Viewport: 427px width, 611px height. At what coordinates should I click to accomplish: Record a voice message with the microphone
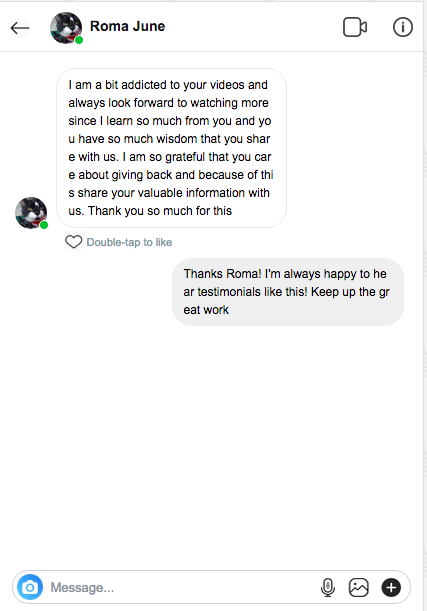point(328,587)
